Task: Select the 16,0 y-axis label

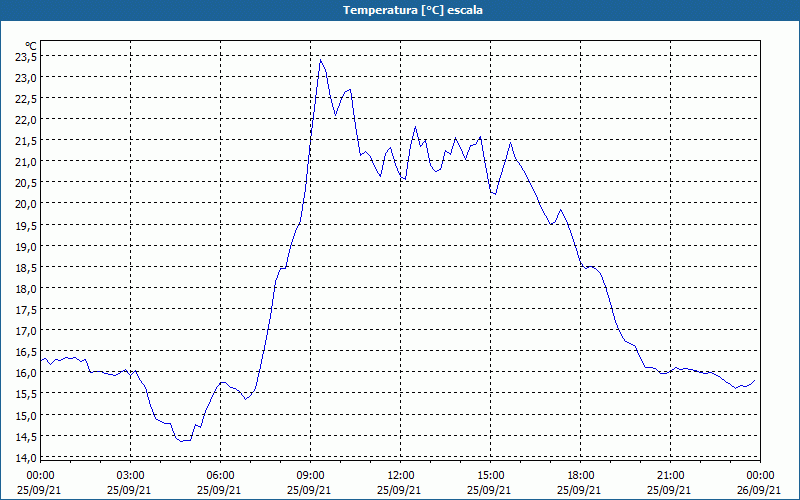Action: [x=26, y=373]
